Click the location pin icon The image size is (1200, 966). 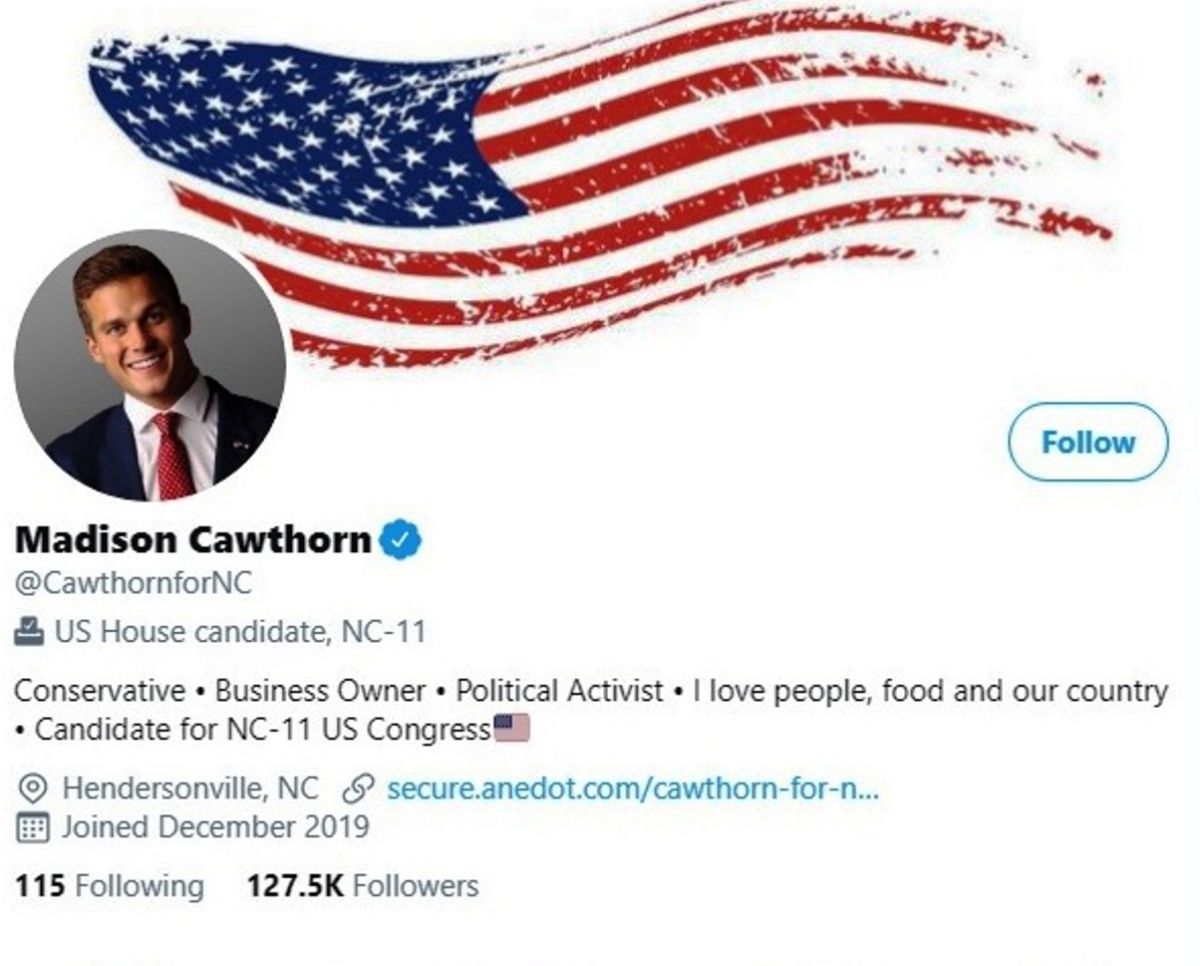pos(33,789)
